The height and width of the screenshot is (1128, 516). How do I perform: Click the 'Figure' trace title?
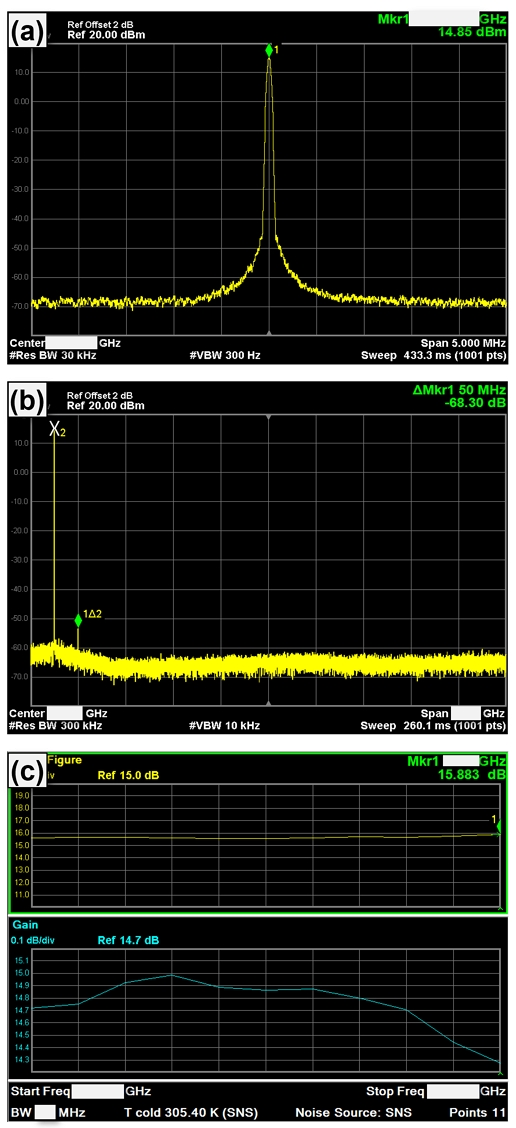[x=65, y=759]
